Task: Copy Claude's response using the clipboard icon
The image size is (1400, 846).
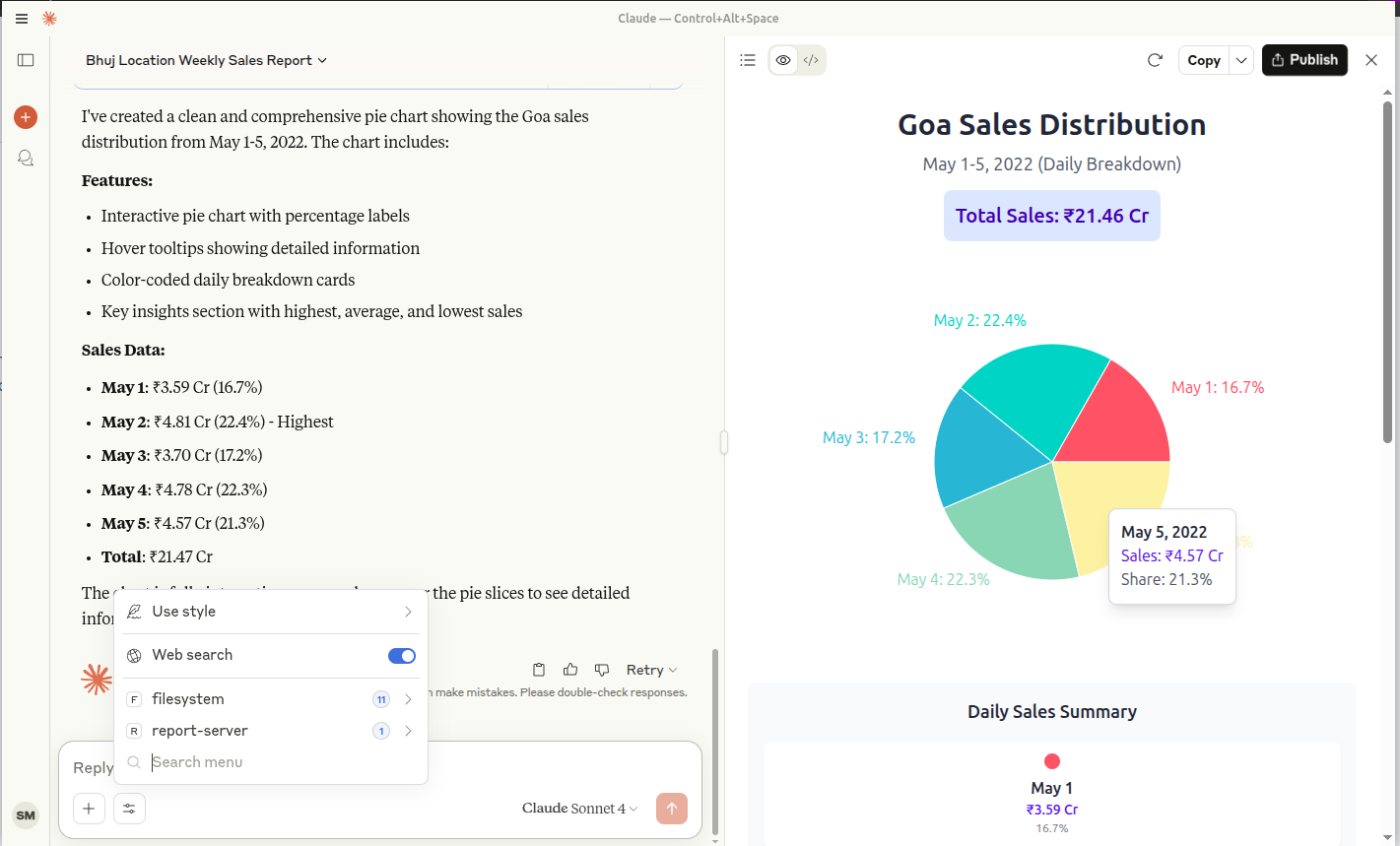Action: point(538,669)
